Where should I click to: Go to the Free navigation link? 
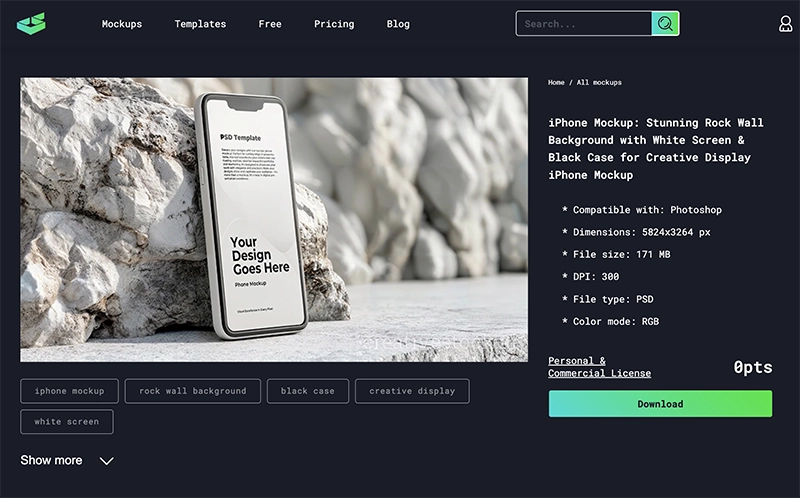270,24
